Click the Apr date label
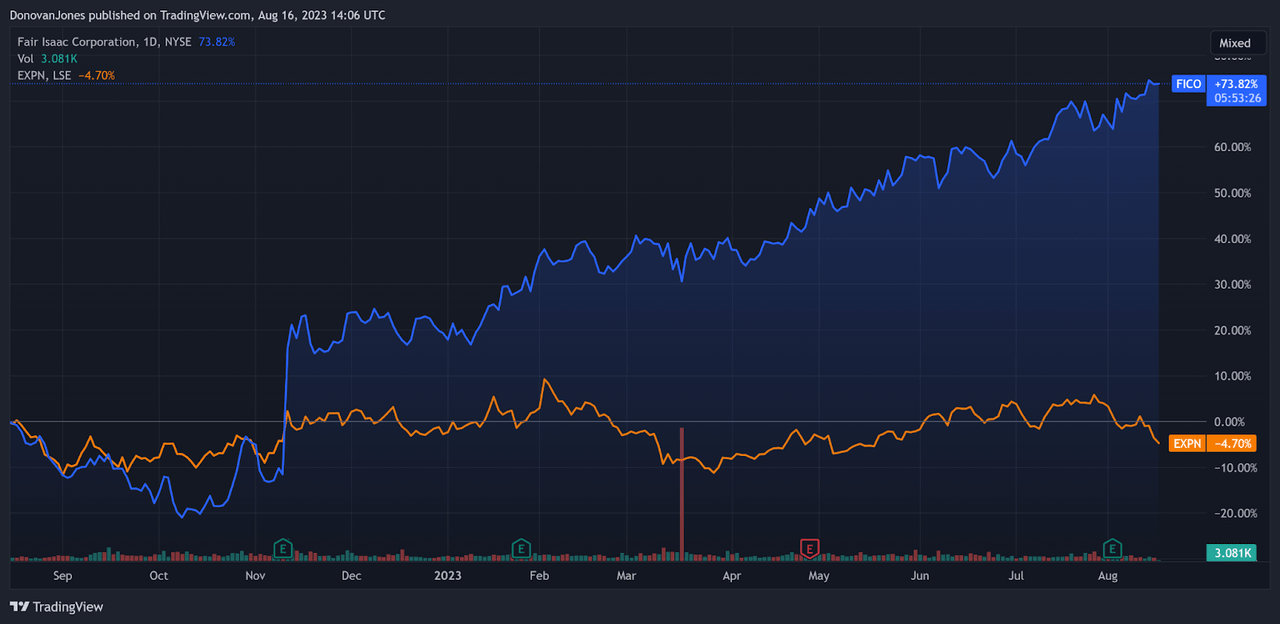1280x624 pixels. [732, 576]
